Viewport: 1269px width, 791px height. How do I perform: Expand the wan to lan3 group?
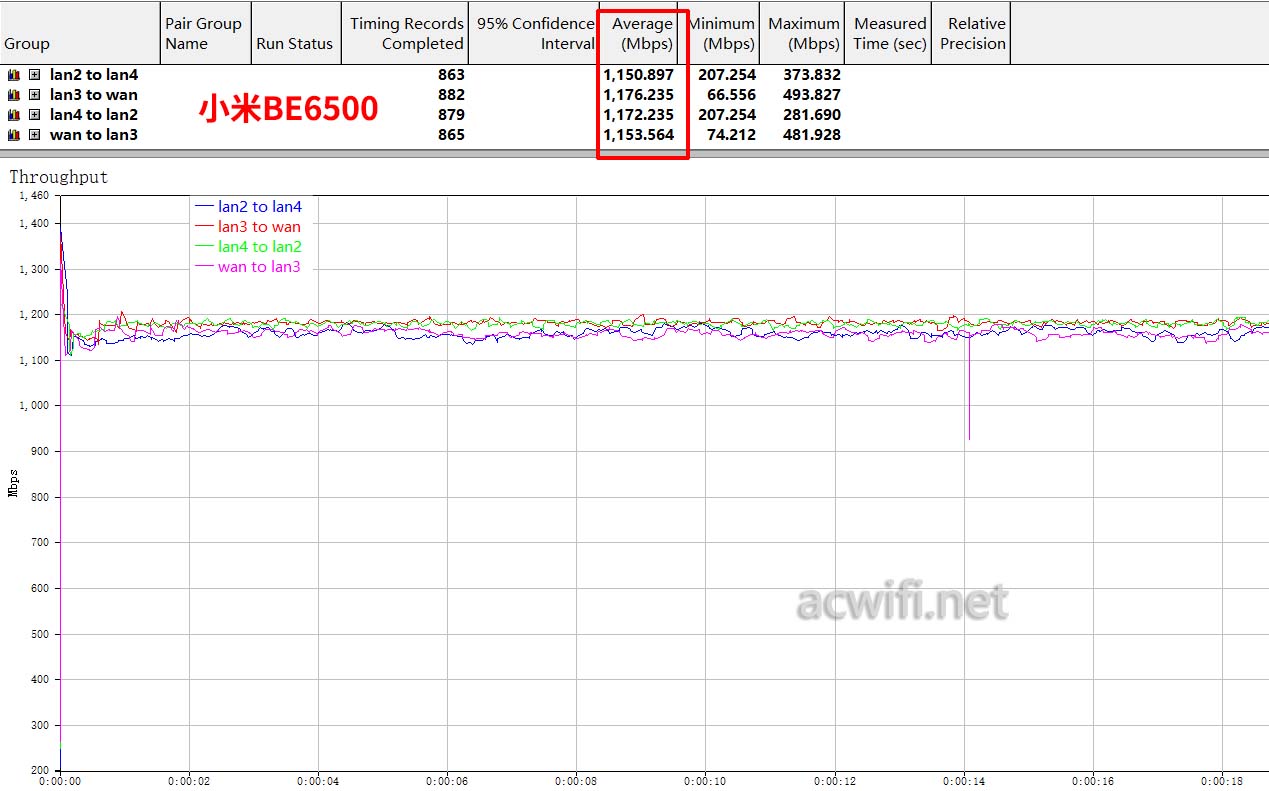pyautogui.click(x=34, y=135)
